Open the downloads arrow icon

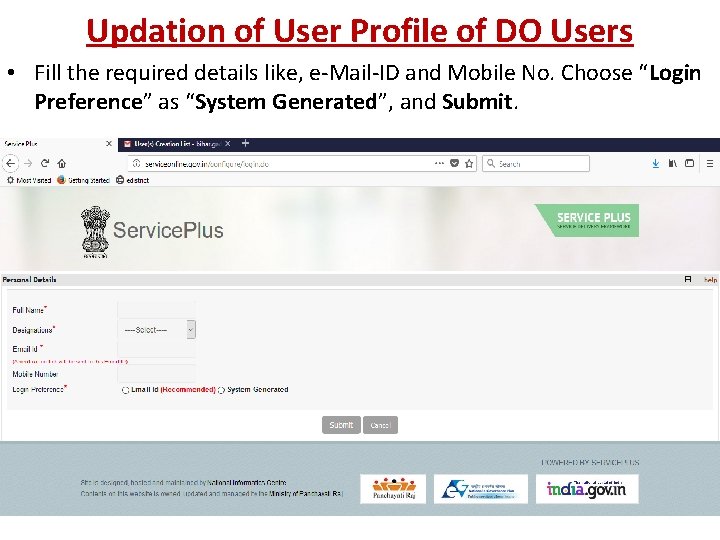tap(656, 163)
